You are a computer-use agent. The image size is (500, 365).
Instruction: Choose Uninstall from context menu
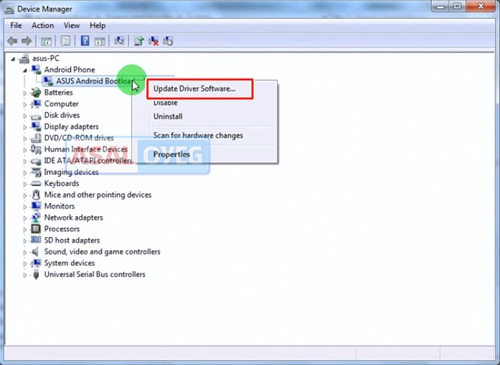[x=168, y=116]
